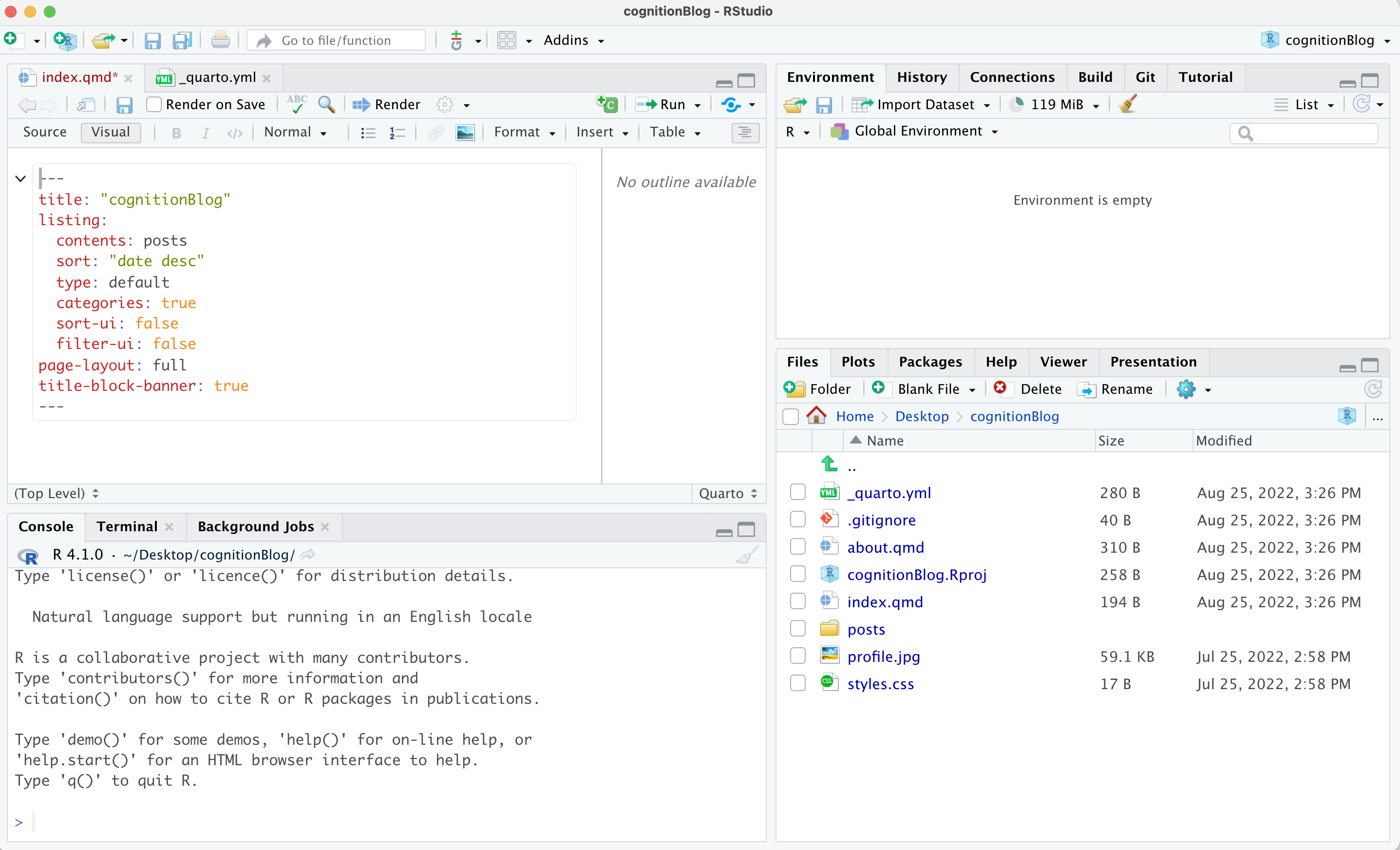Click the Find/Replace magnifier icon
This screenshot has width=1400, height=850.
pyautogui.click(x=326, y=105)
